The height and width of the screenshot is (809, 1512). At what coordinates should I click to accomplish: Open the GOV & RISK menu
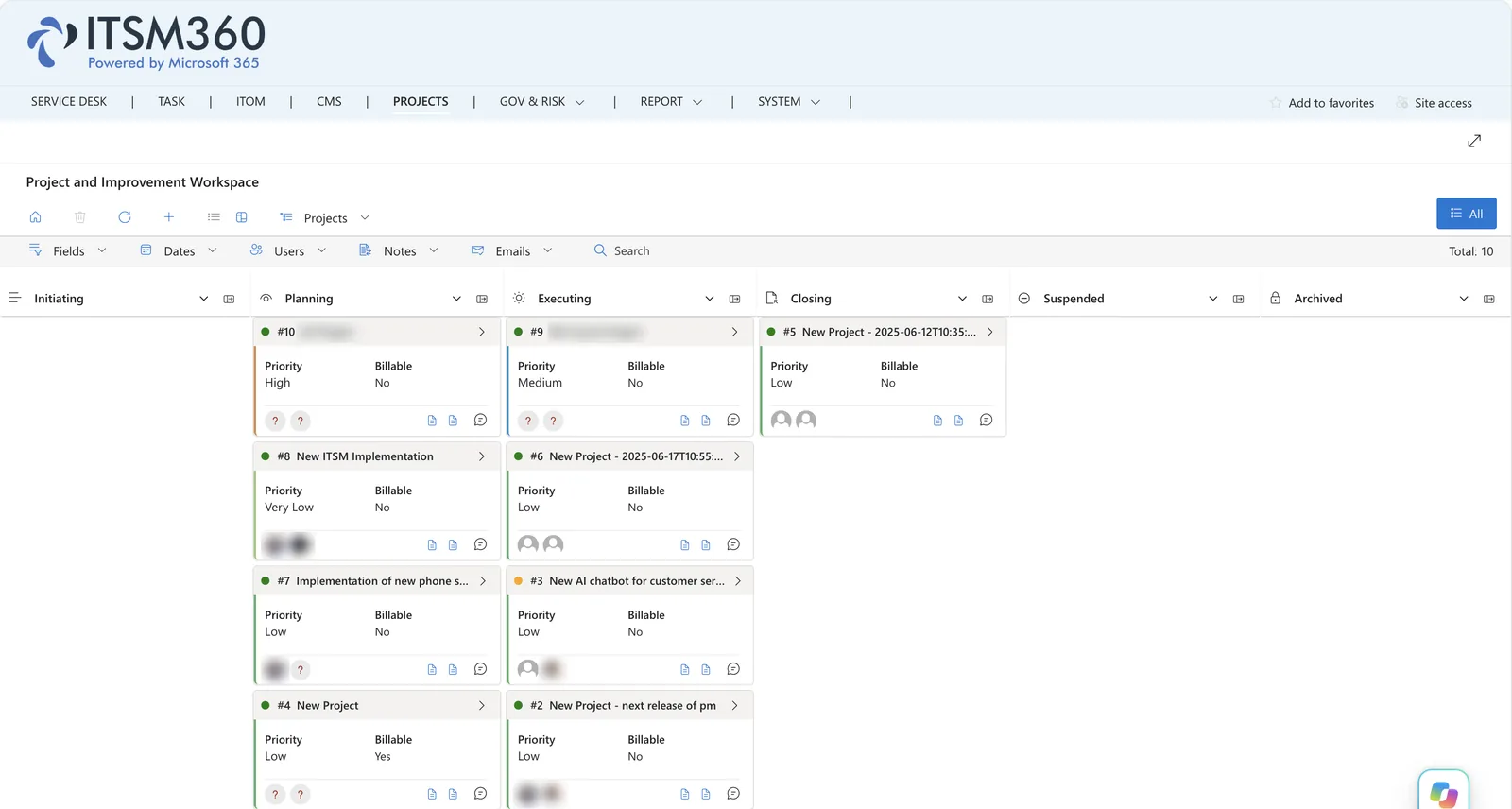[x=541, y=102]
